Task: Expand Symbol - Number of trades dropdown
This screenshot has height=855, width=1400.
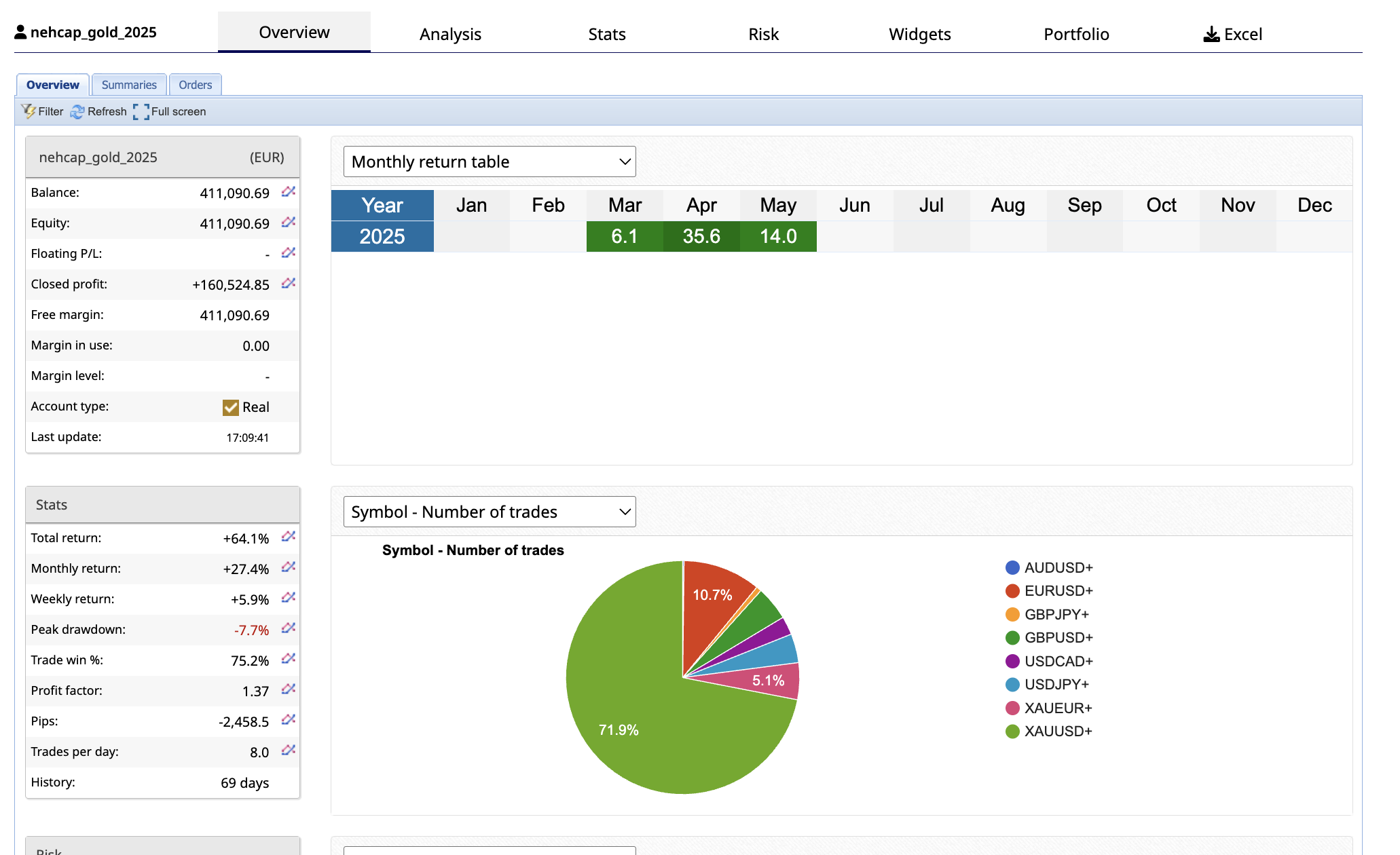Action: click(489, 512)
